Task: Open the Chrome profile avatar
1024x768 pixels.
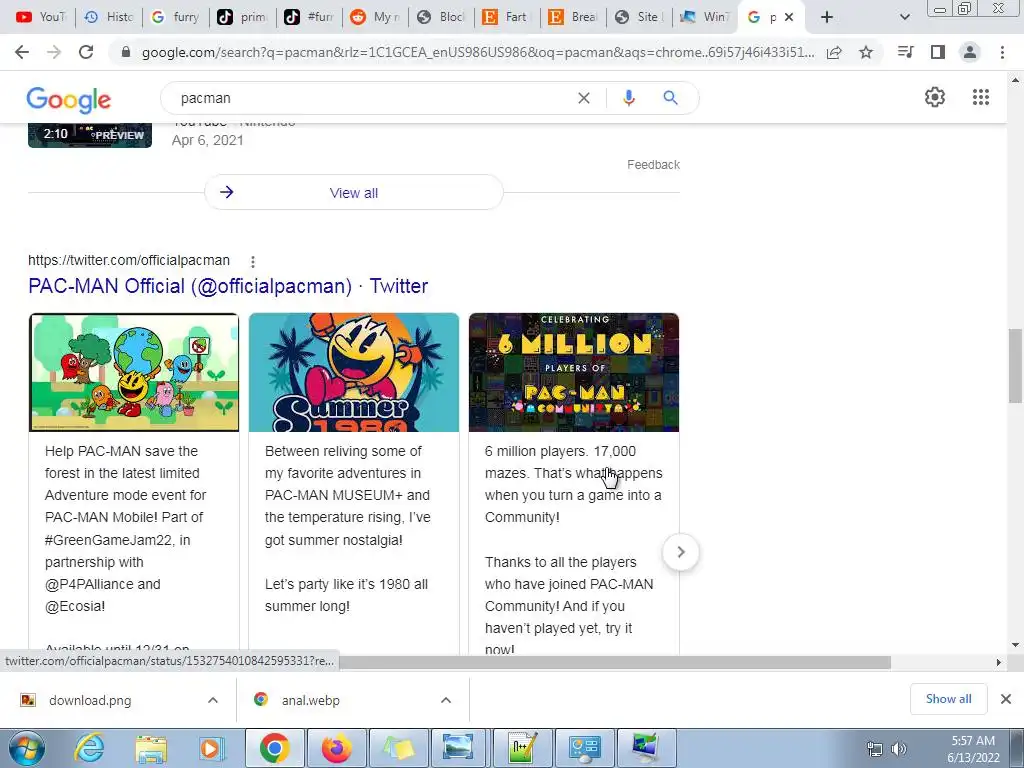Action: point(970,52)
